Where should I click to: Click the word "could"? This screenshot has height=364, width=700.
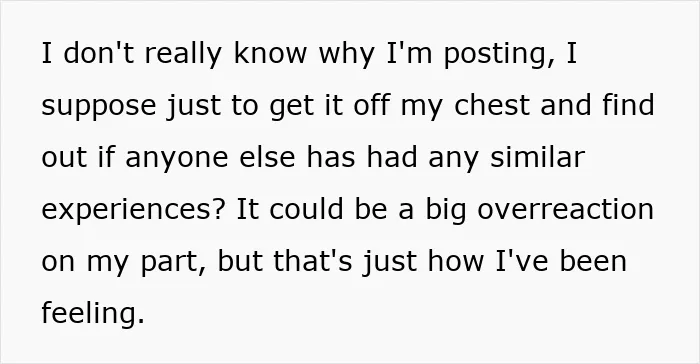pyautogui.click(x=306, y=209)
